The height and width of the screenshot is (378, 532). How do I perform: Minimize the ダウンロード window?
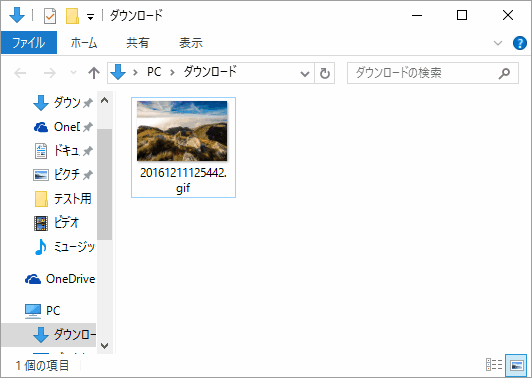[x=417, y=16]
